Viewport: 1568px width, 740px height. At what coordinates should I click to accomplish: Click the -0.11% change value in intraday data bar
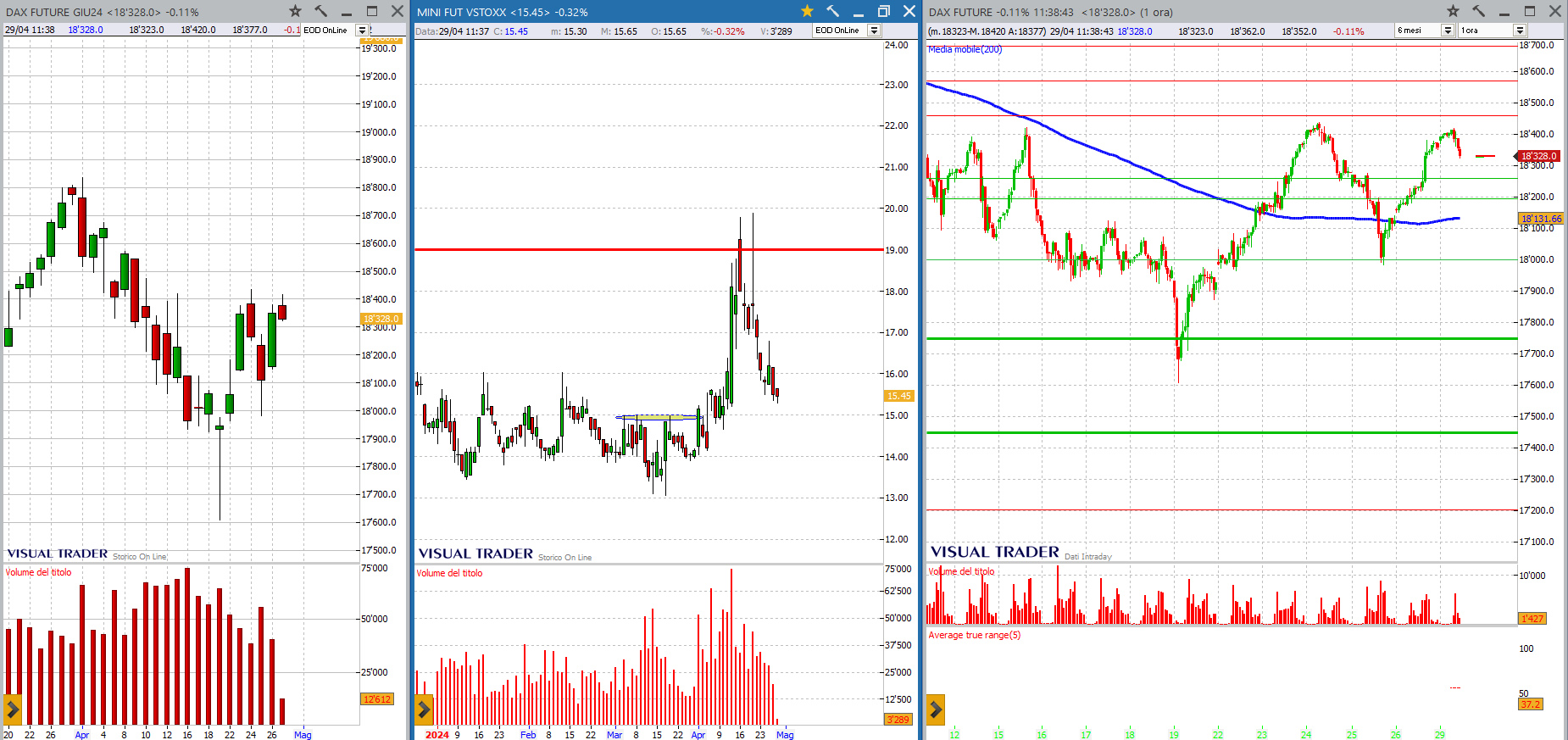point(1348,31)
